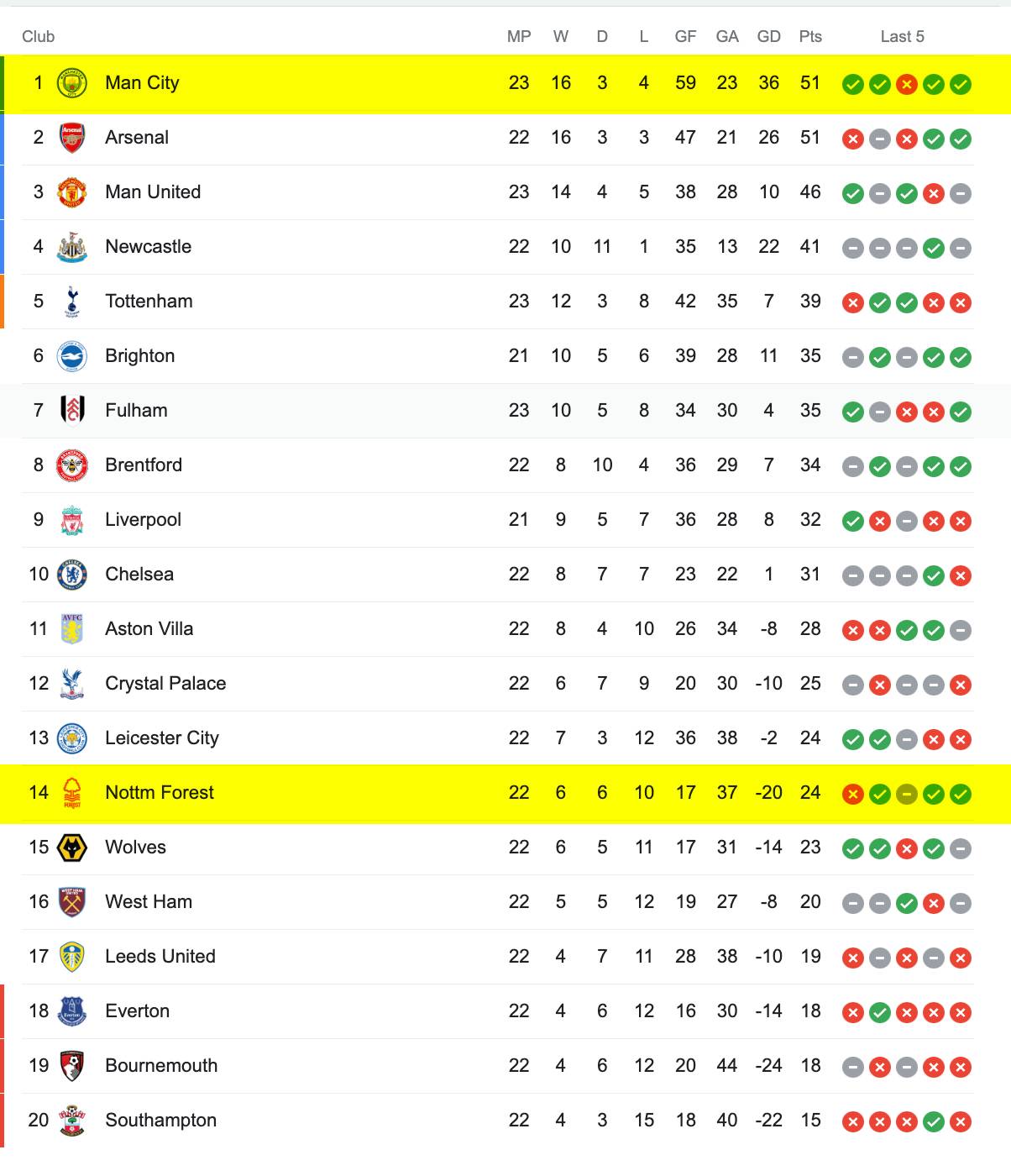Click the Wolves club crest
1011x1176 pixels.
(72, 848)
